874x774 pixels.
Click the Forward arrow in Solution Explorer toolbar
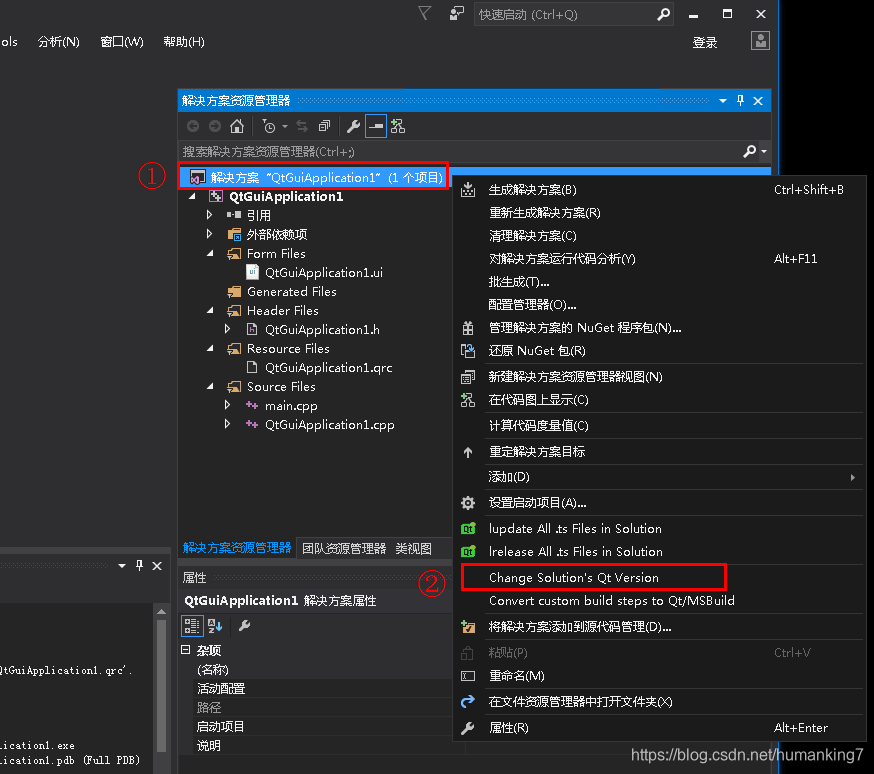(215, 126)
